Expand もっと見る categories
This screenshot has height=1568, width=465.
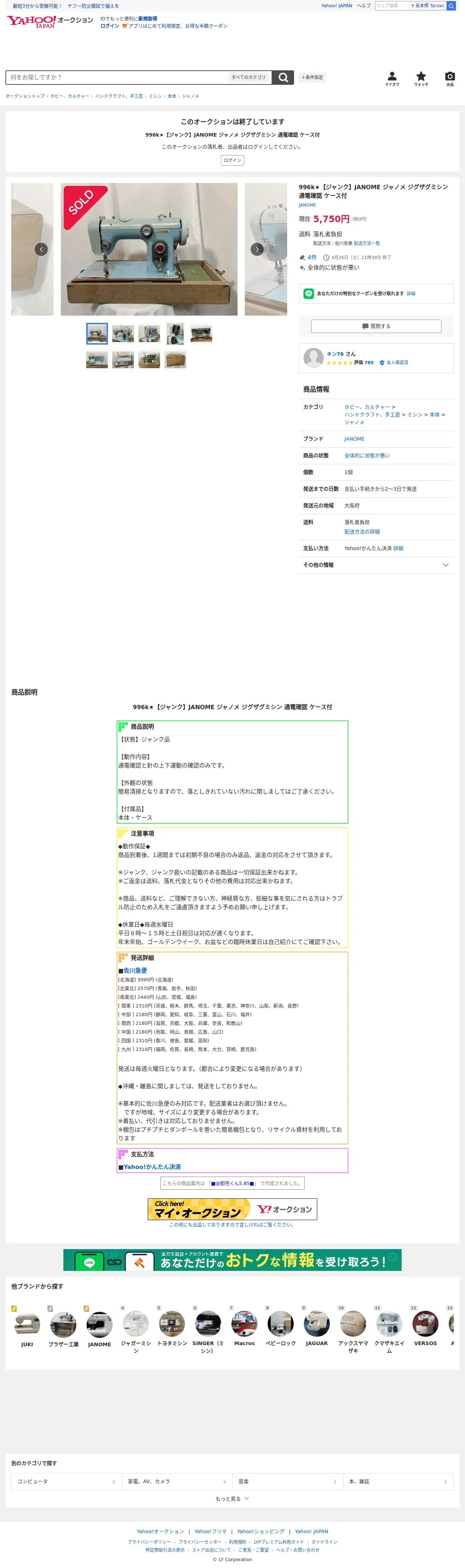tap(232, 1499)
